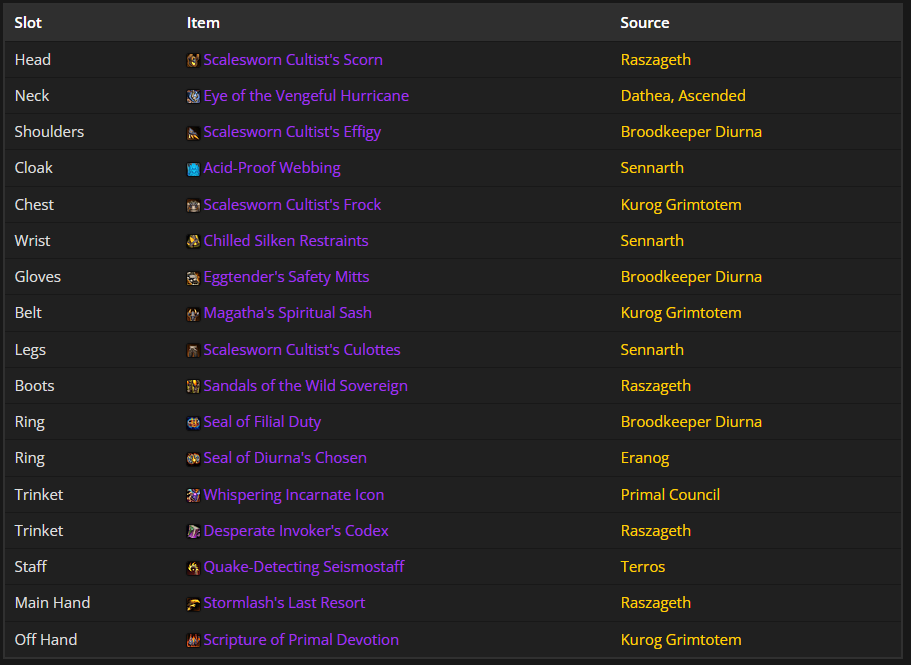This screenshot has height=665, width=911.
Task: Open the Scalesworn Cultist's Culottes link
Action: coord(301,350)
